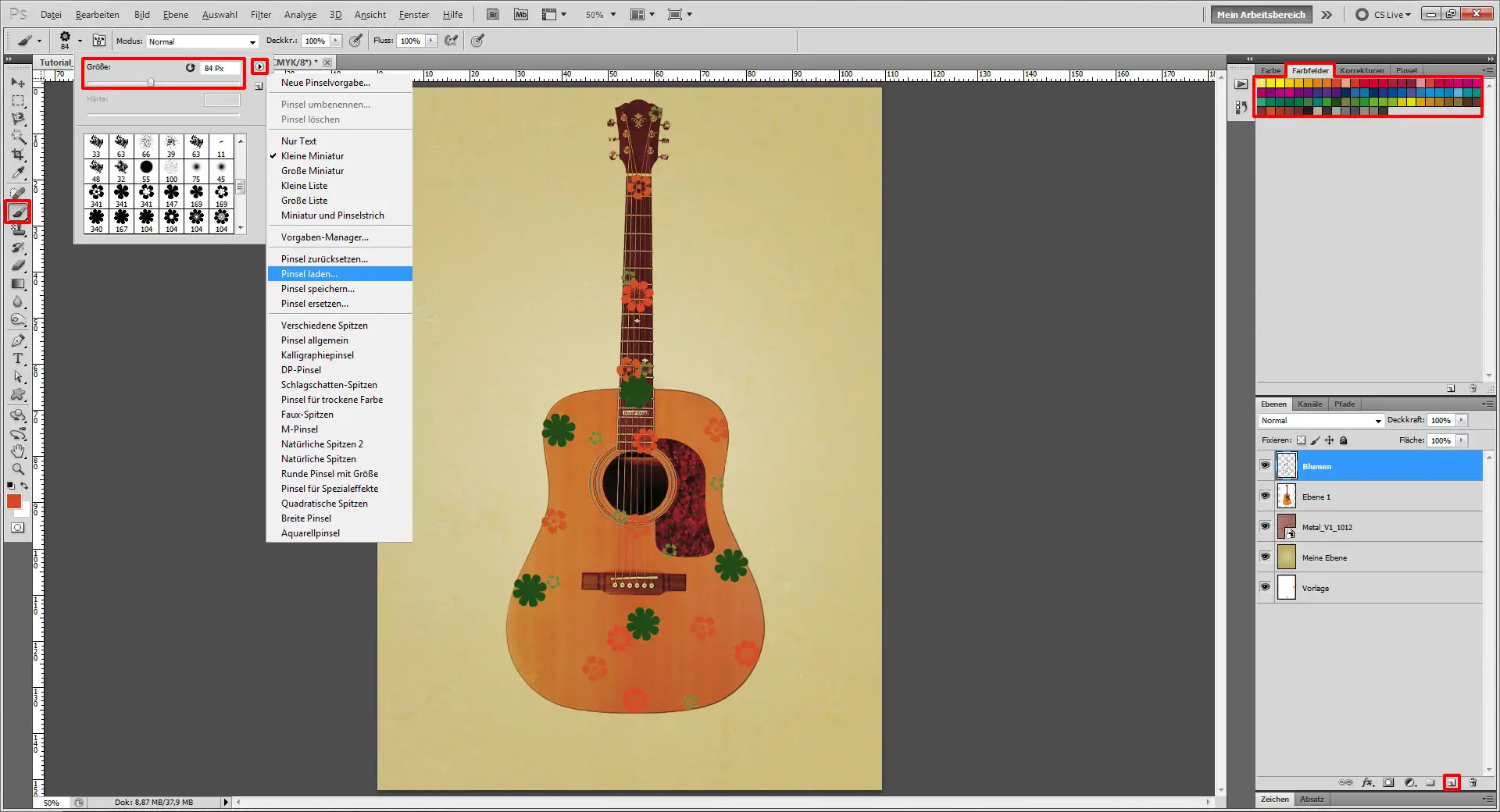Screen dimensions: 1500x812
Task: Open the brush panel flyout menu arrow
Action: pos(260,67)
